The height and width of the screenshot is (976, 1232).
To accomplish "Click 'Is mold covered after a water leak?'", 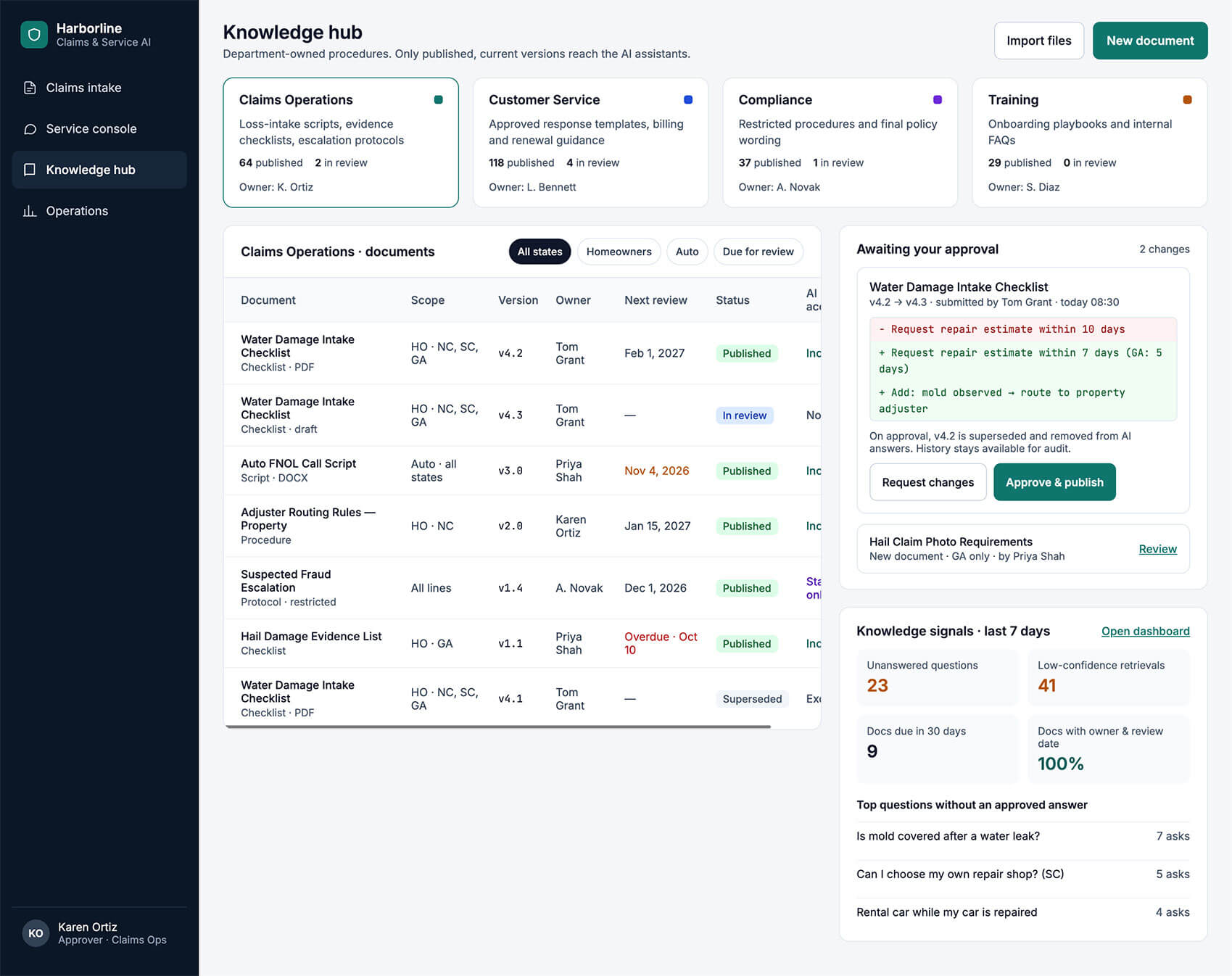I will 948,836.
